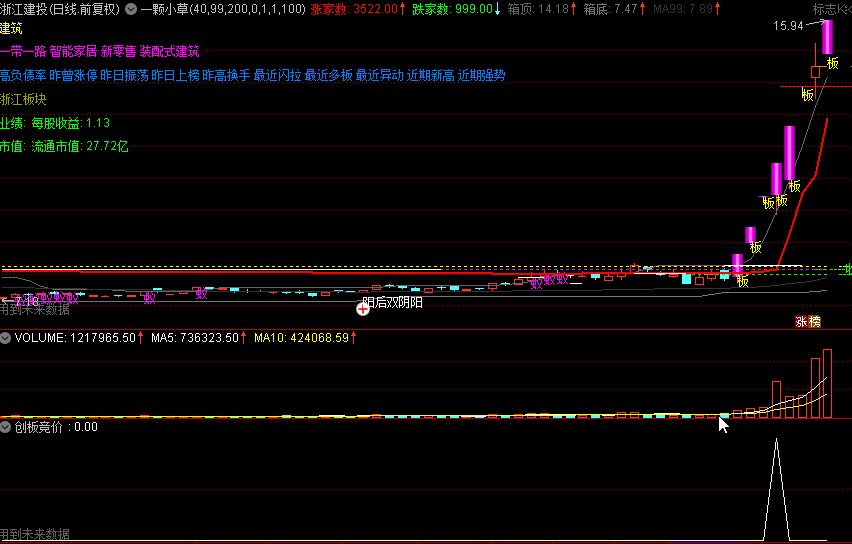Click the 阳后双阴阳 pattern label
This screenshot has width=852, height=544.
(393, 303)
